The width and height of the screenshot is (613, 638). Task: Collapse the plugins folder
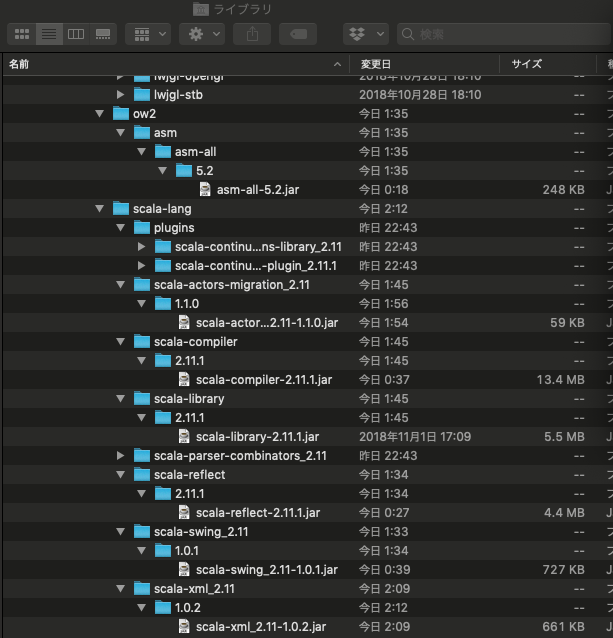pyautogui.click(x=120, y=228)
